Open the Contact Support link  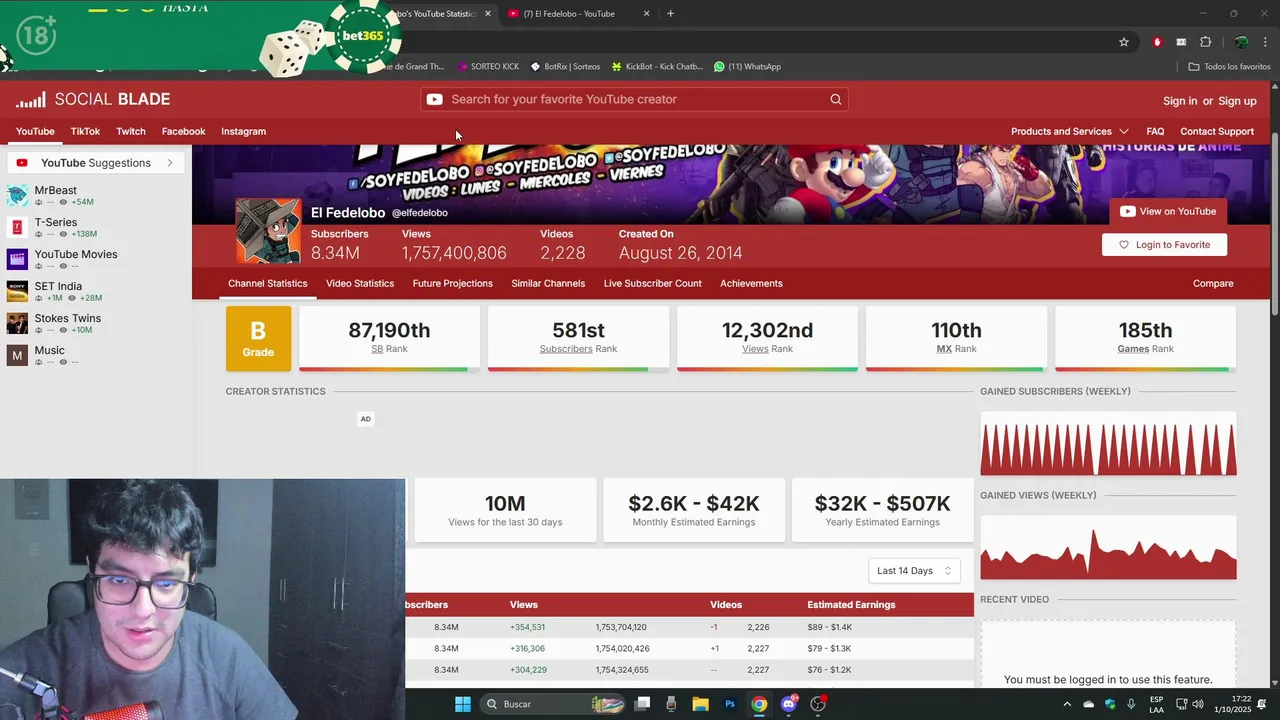coord(1217,131)
